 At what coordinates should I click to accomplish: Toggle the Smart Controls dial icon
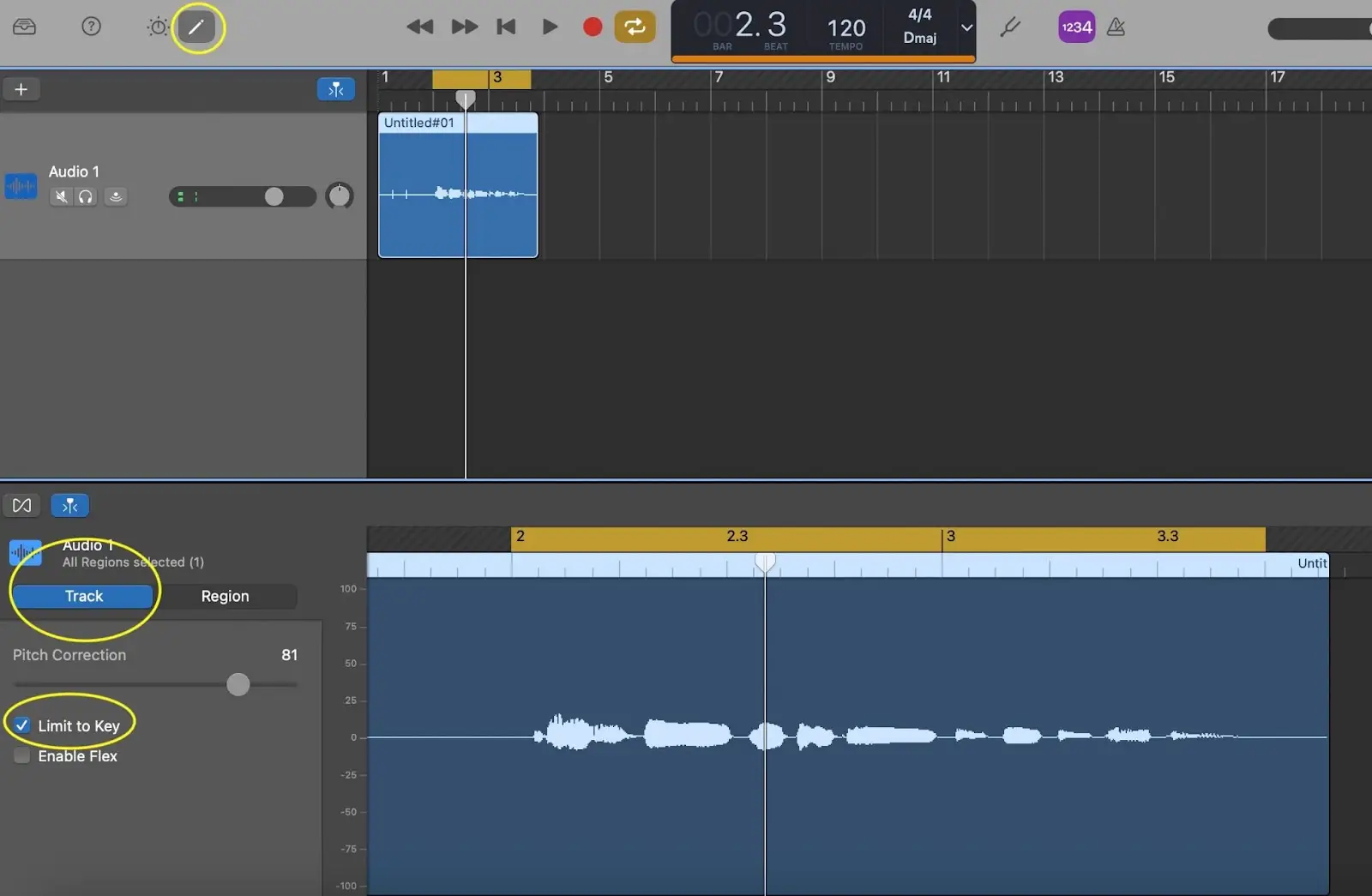(158, 27)
